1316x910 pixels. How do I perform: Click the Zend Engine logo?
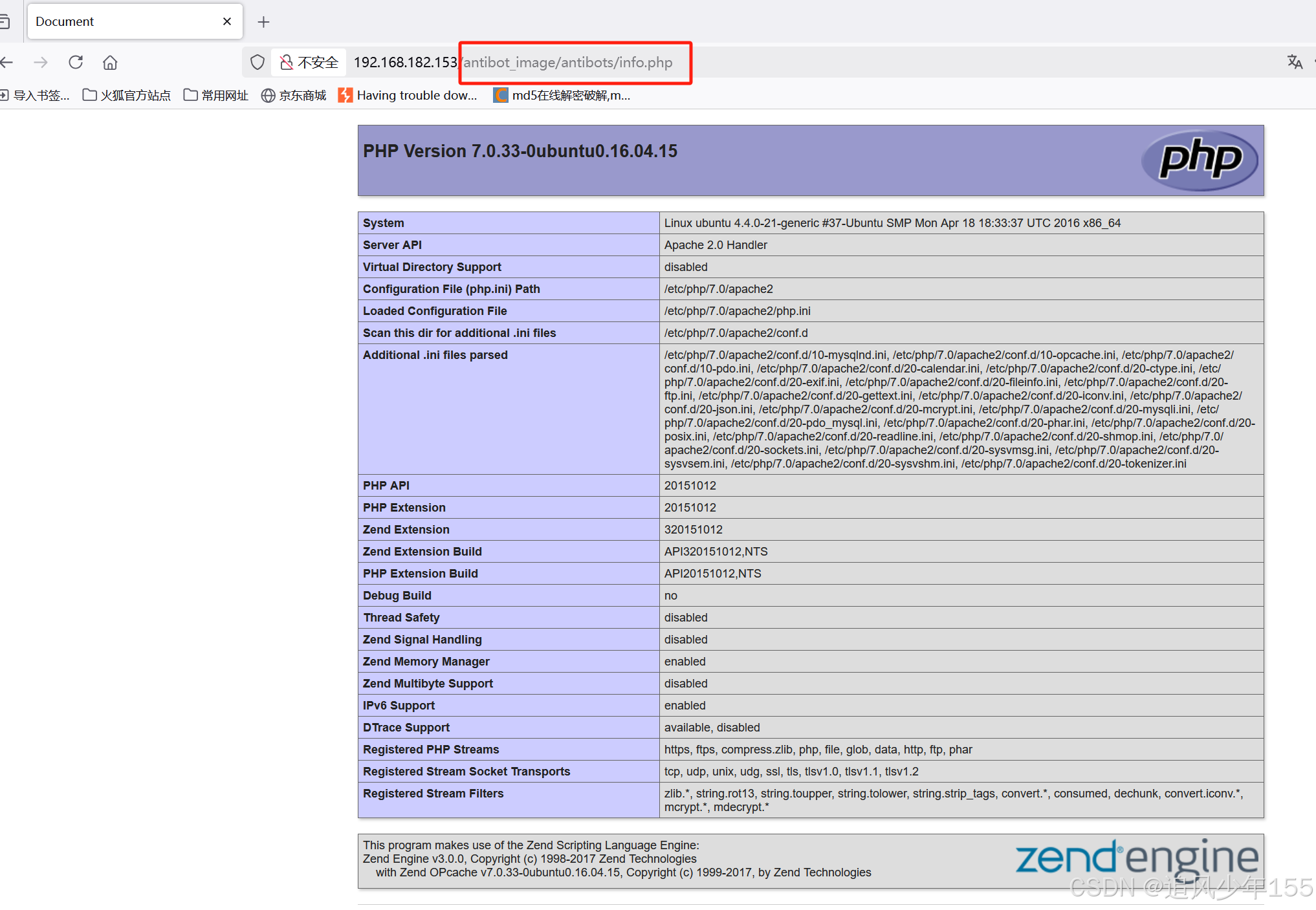point(1136,858)
